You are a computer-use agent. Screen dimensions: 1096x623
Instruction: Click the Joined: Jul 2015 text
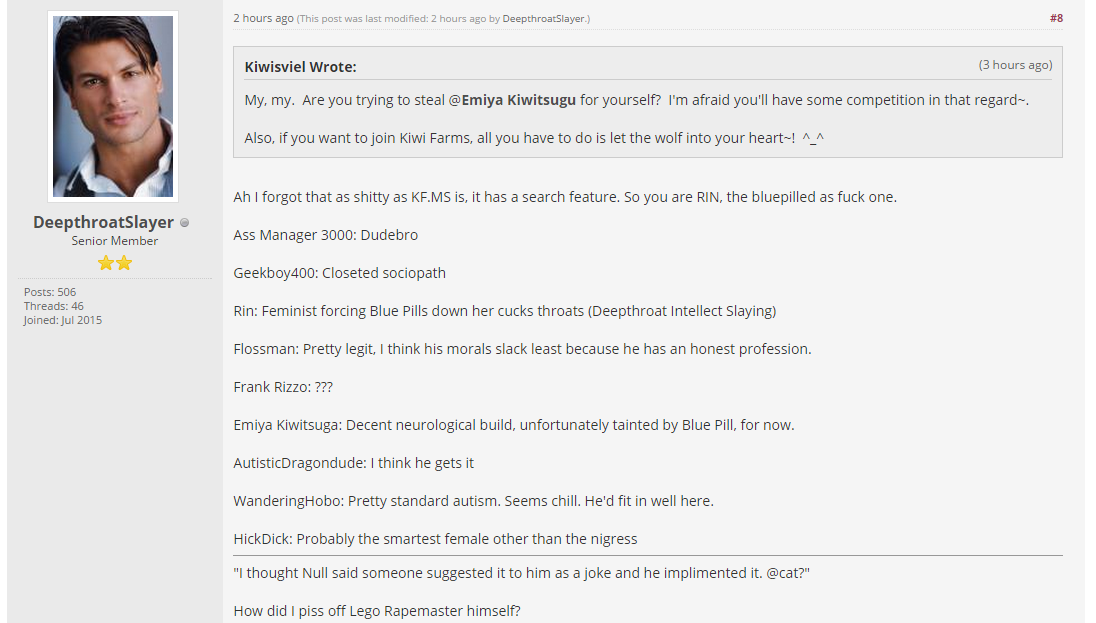(63, 320)
